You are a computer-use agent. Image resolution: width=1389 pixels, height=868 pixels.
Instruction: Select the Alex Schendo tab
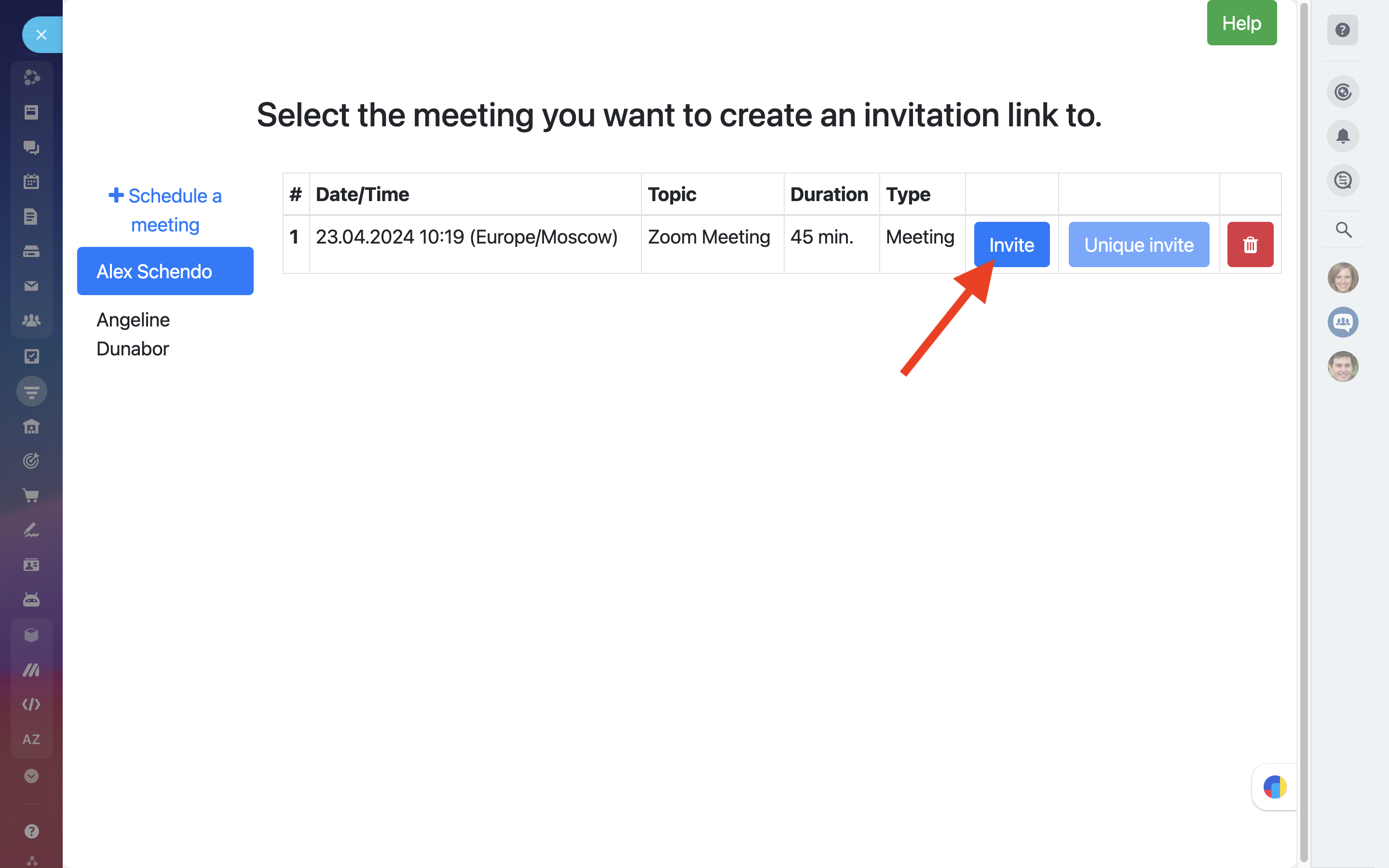pos(165,271)
